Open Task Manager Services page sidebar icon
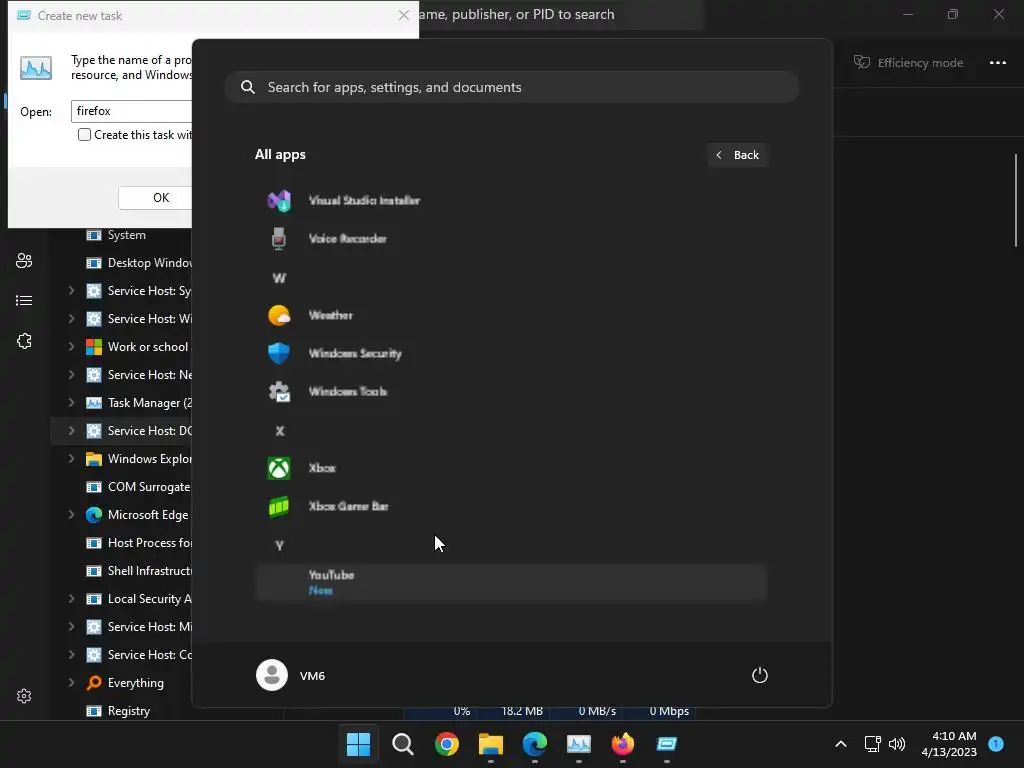1024x768 pixels. pos(24,341)
